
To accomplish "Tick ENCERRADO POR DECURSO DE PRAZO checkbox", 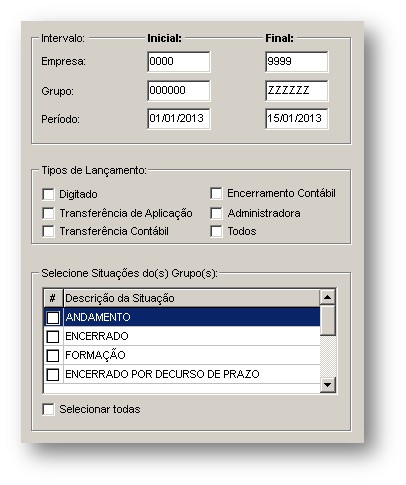I will click(53, 375).
